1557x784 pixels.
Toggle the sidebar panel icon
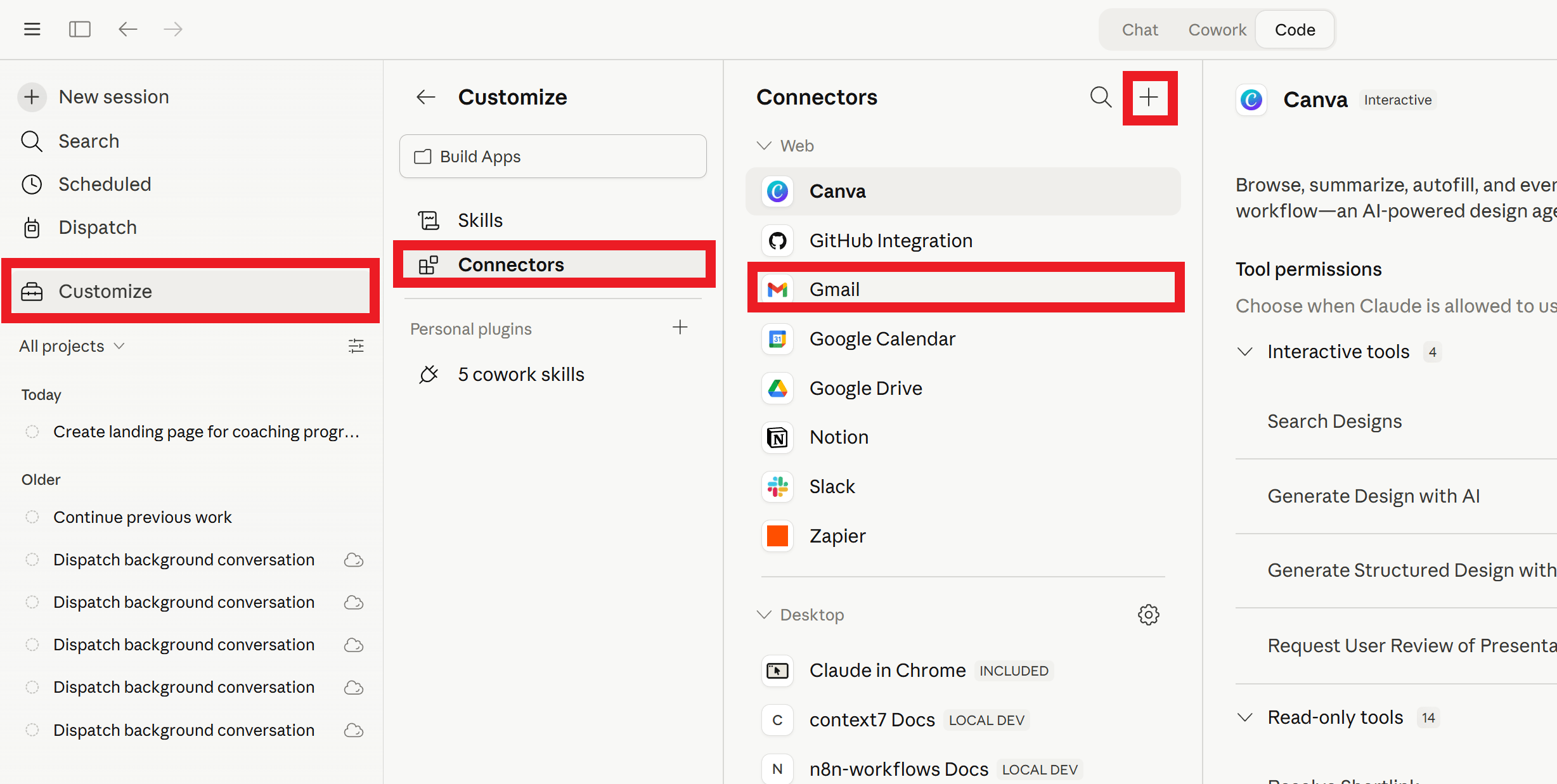[80, 29]
